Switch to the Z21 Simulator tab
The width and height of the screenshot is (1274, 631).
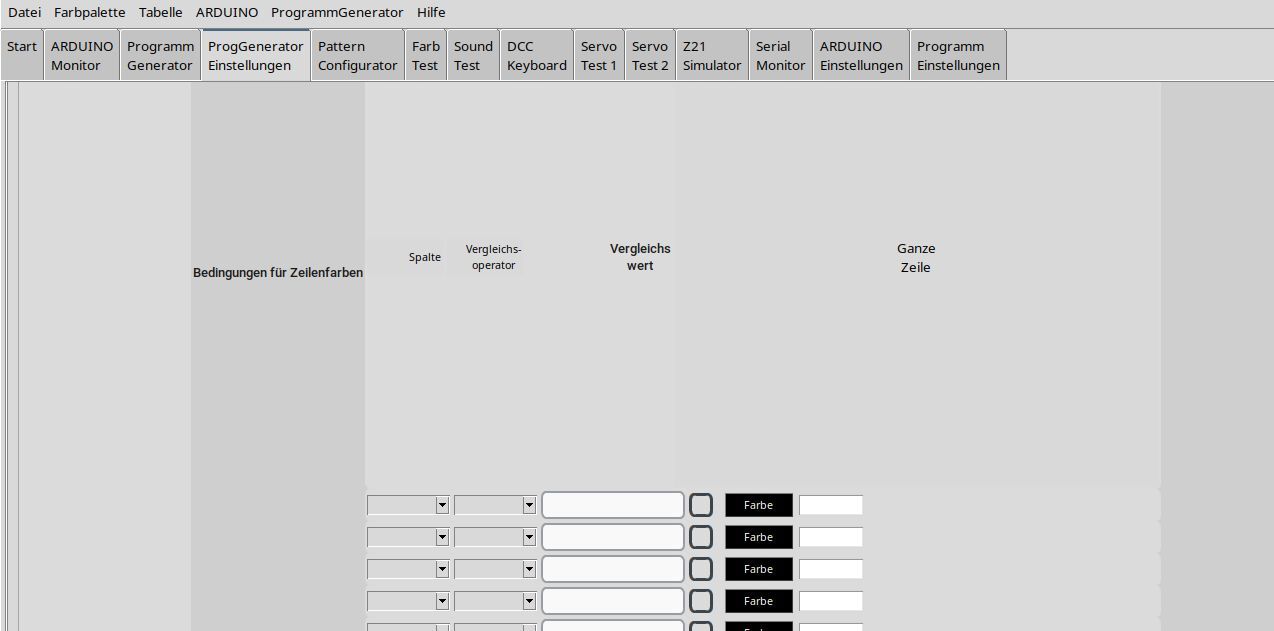click(711, 56)
